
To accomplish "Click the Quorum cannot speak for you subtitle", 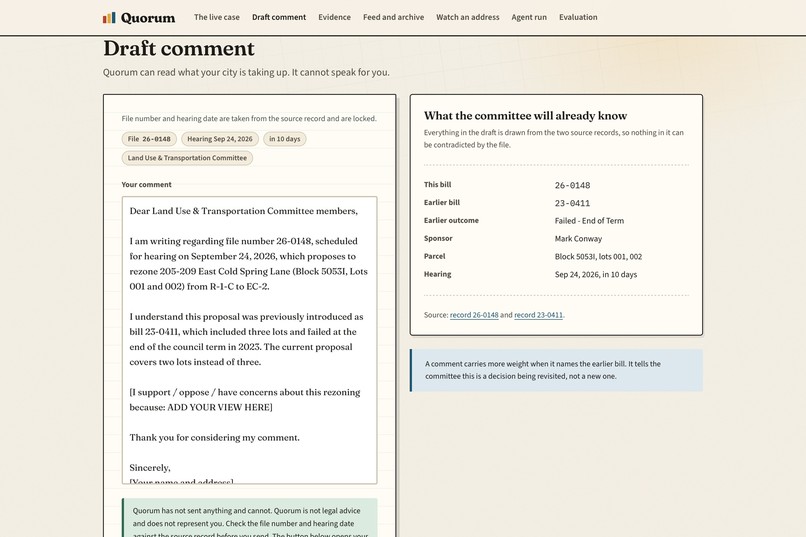I will tap(246, 72).
